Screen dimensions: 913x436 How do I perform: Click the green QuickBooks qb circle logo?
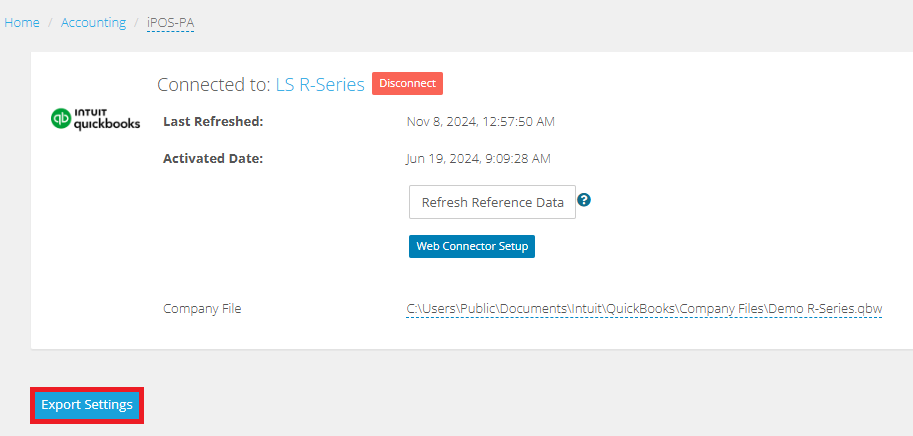[61, 118]
